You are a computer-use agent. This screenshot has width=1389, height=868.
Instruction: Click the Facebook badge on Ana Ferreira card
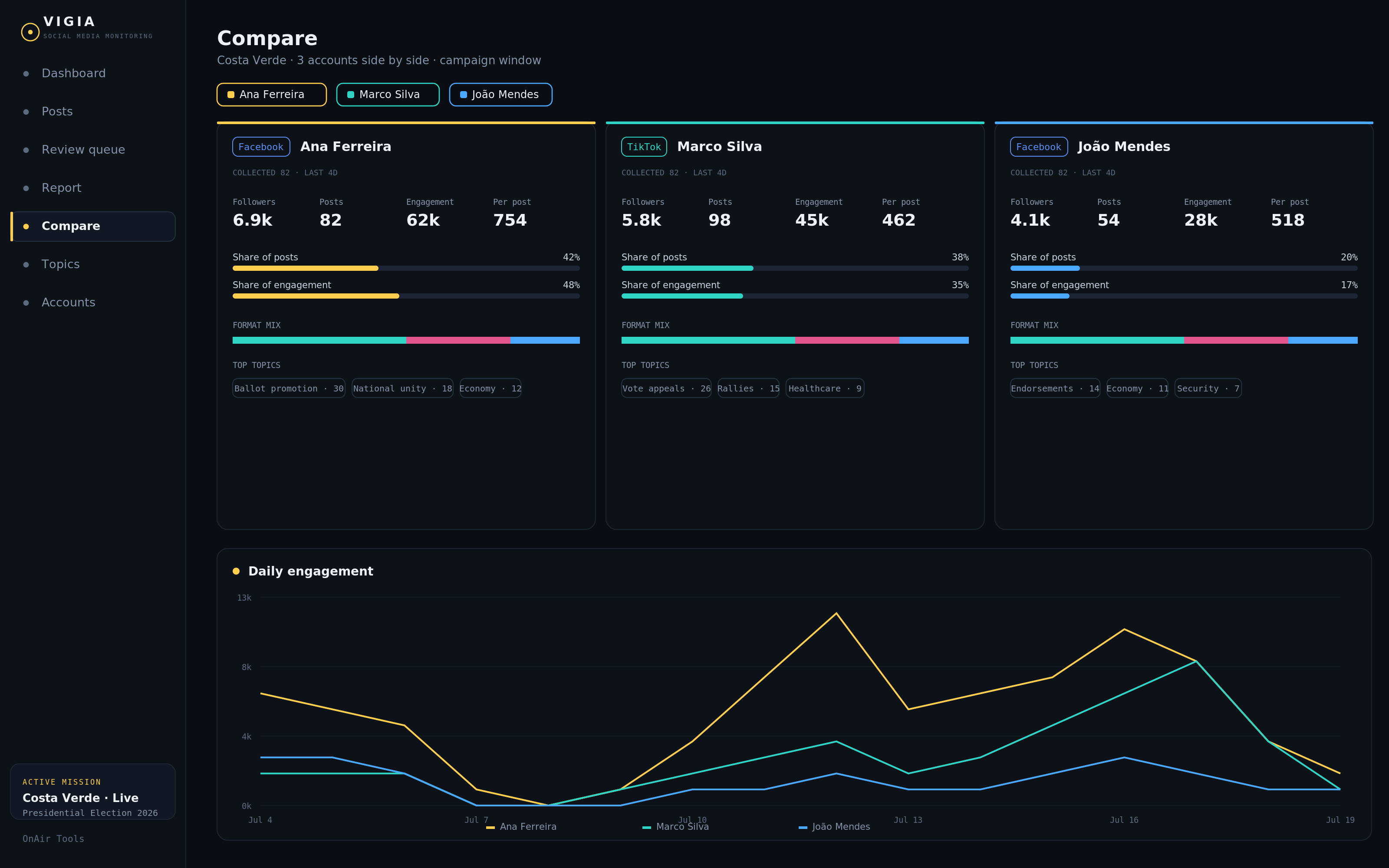point(261,147)
